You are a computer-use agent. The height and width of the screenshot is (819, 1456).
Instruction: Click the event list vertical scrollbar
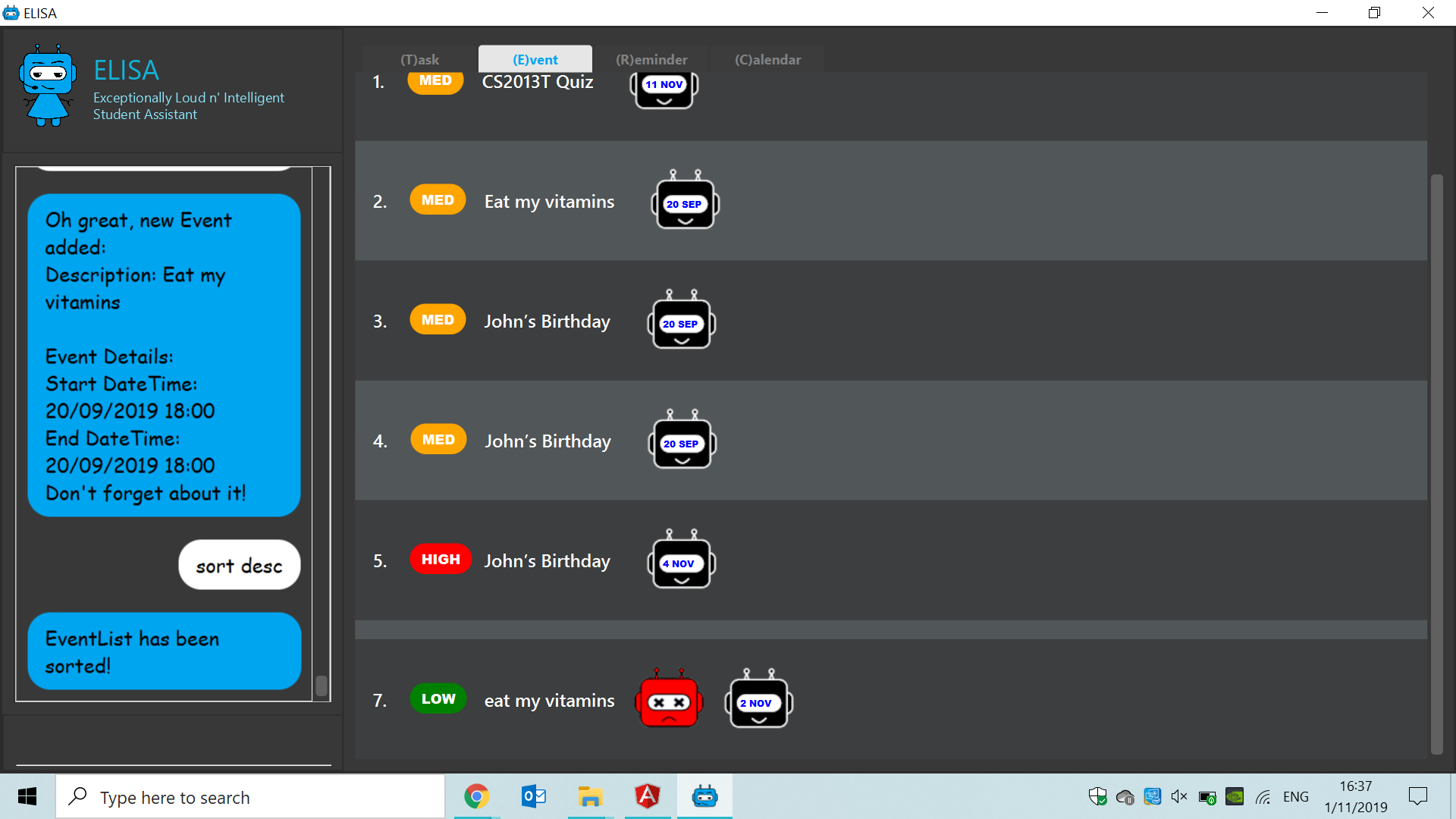click(x=1436, y=463)
